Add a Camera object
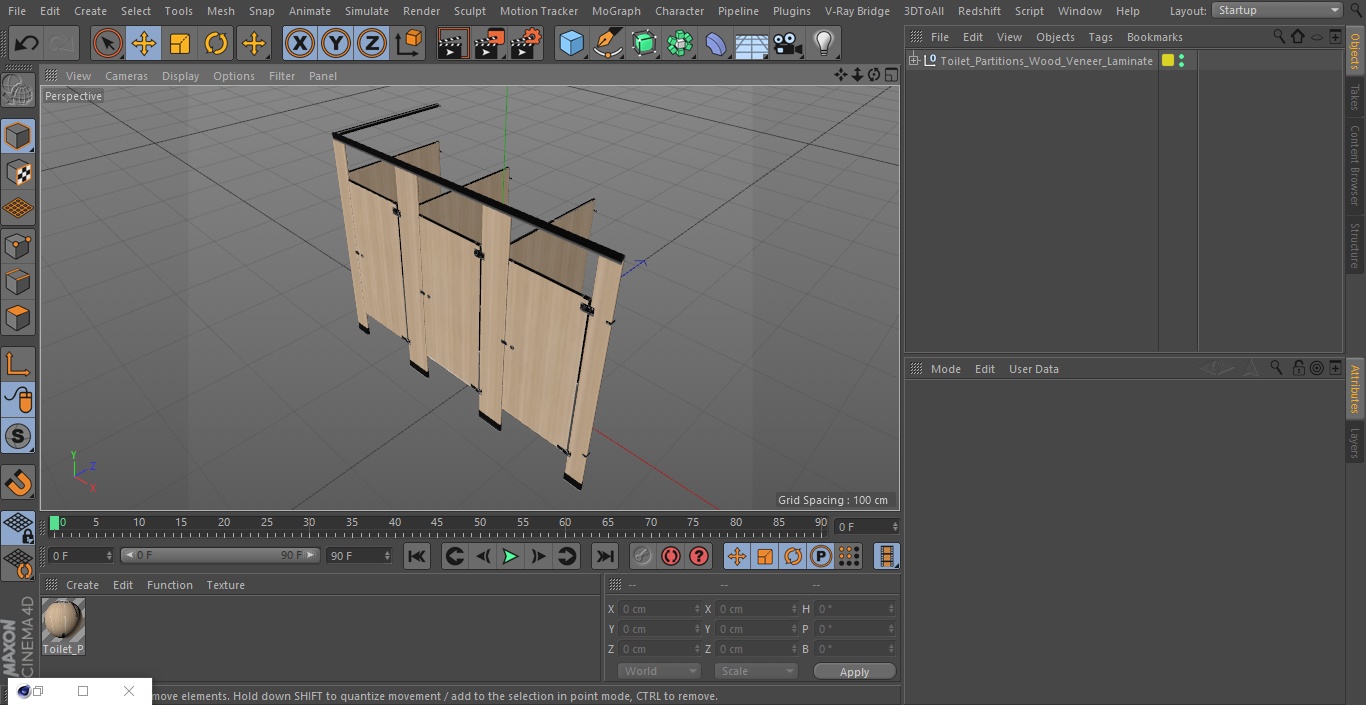 [x=788, y=44]
